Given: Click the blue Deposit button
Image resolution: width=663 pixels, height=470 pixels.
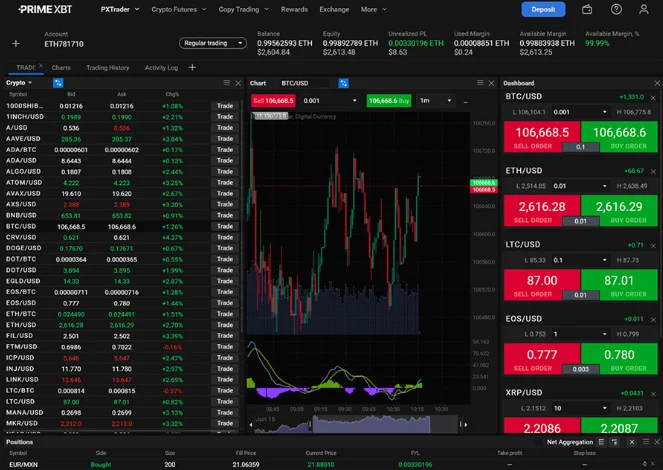Looking at the screenshot, I should pyautogui.click(x=543, y=9).
